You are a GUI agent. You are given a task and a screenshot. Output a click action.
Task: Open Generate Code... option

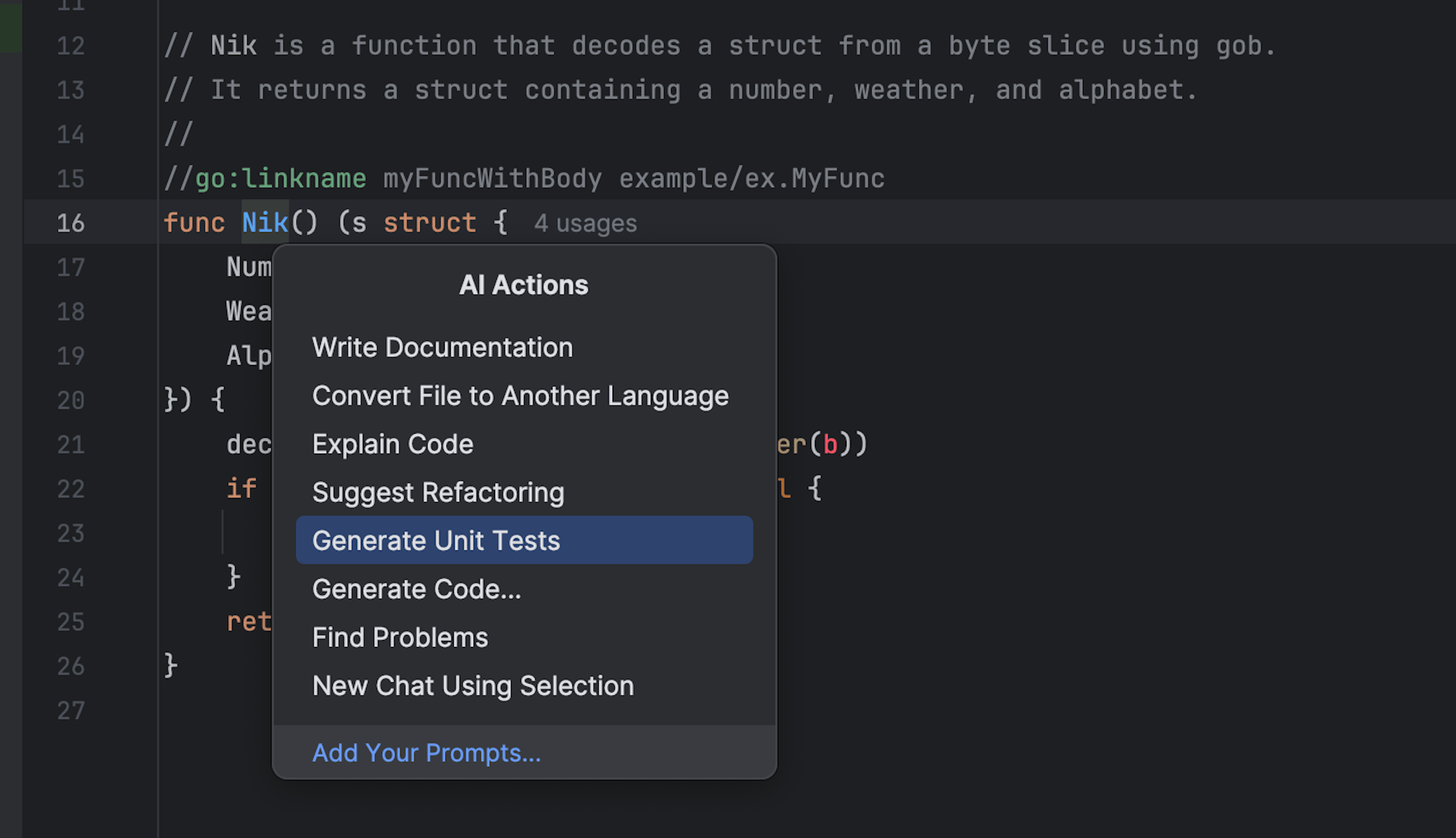417,589
